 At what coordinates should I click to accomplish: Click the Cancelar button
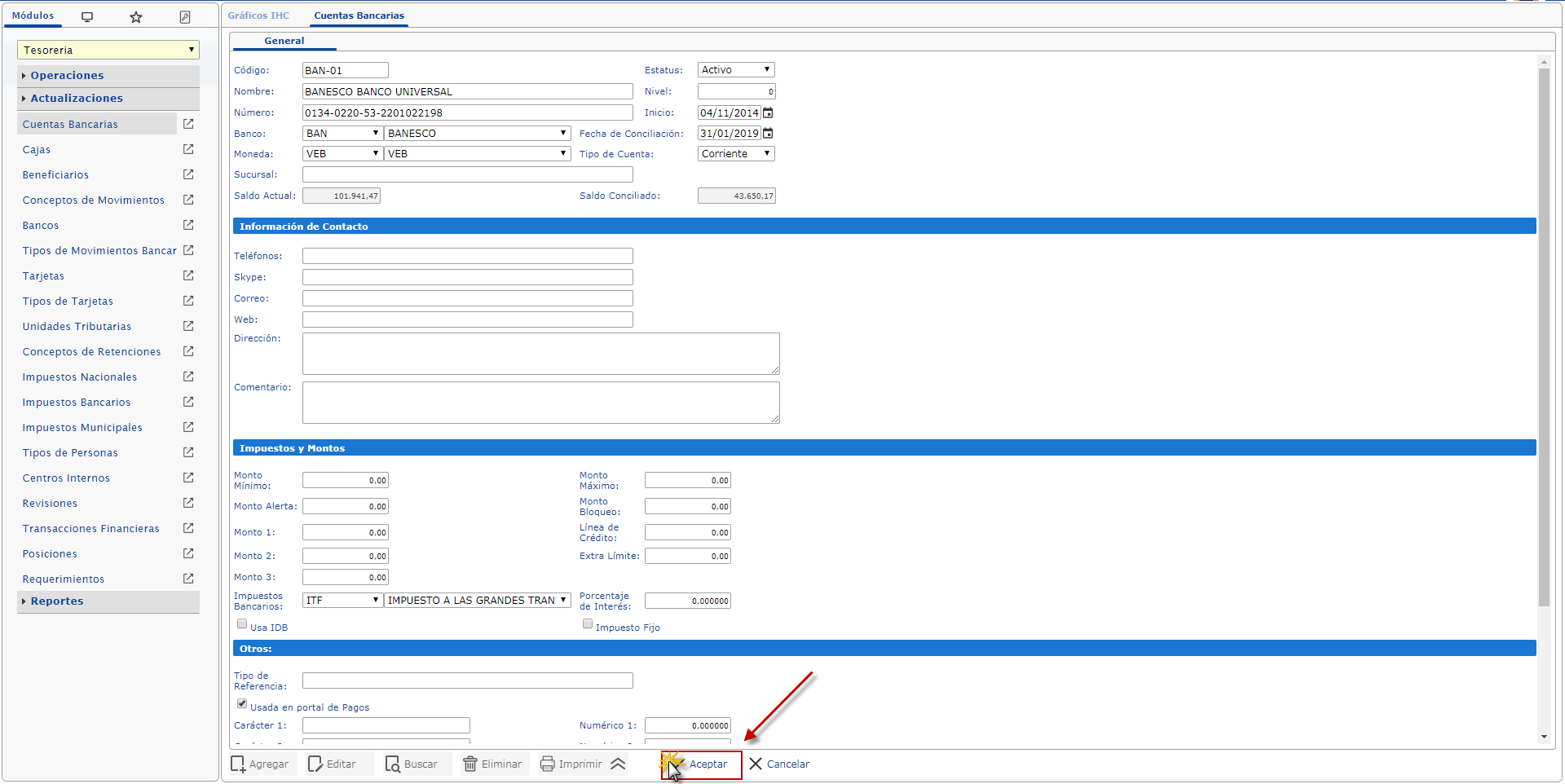(x=779, y=764)
